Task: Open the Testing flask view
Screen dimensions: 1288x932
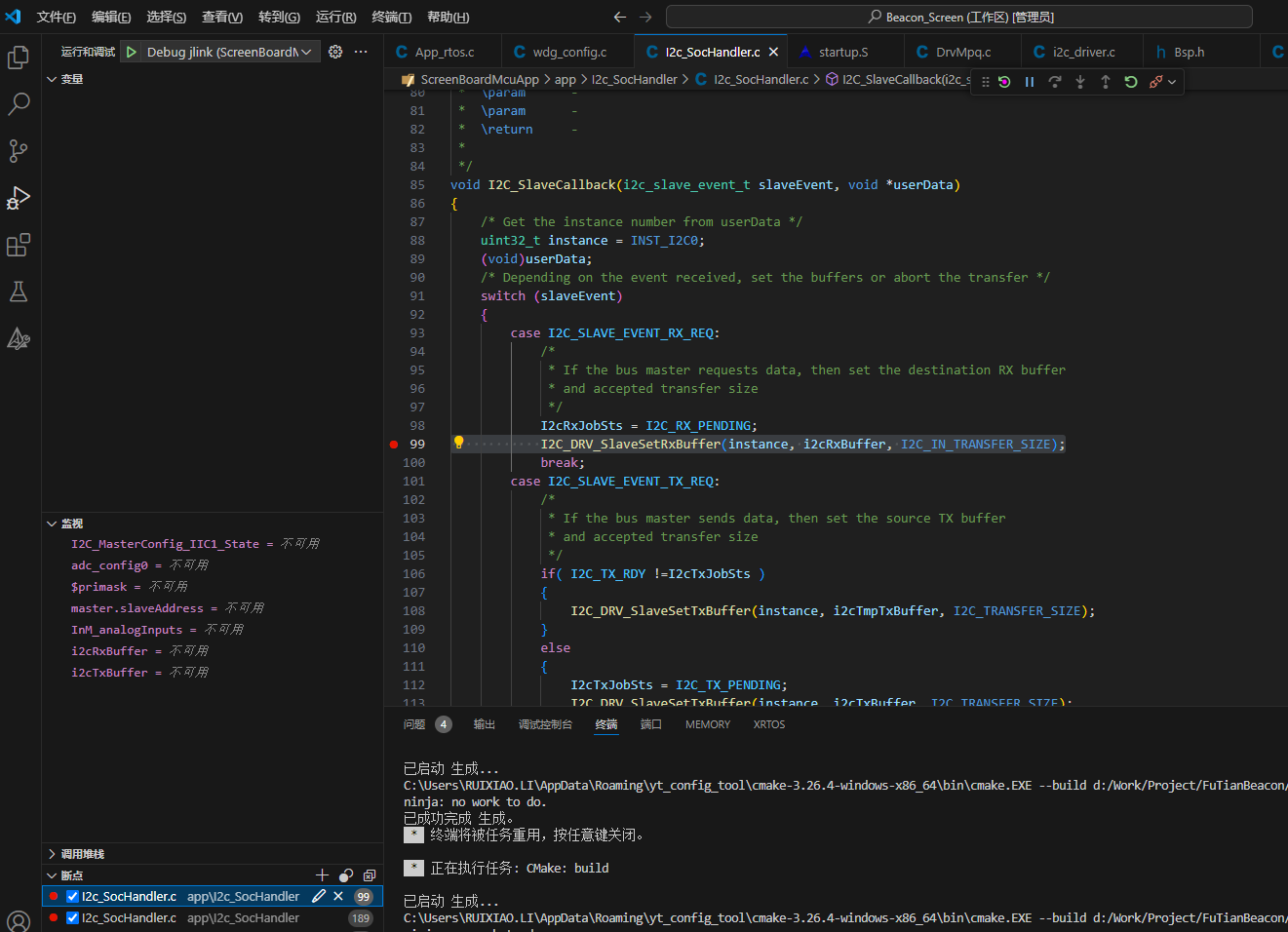Action: pyautogui.click(x=19, y=291)
